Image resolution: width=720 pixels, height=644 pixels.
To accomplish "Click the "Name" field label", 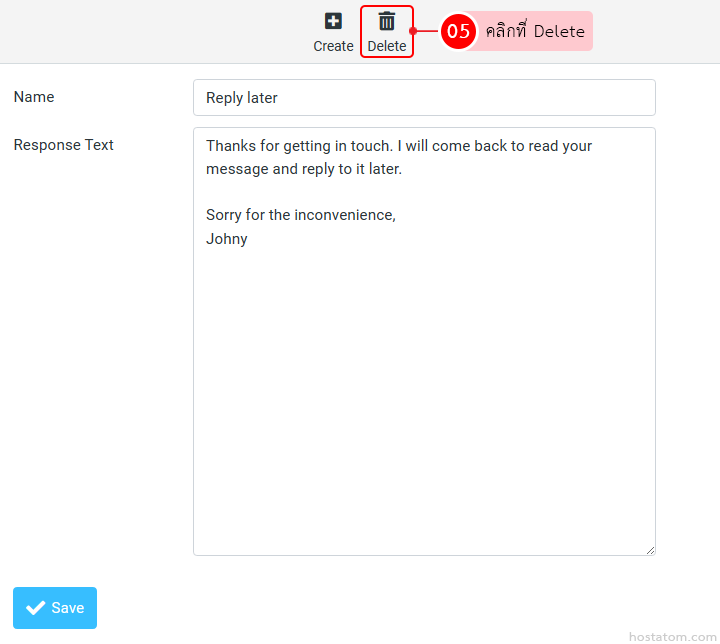I will pyautogui.click(x=34, y=97).
